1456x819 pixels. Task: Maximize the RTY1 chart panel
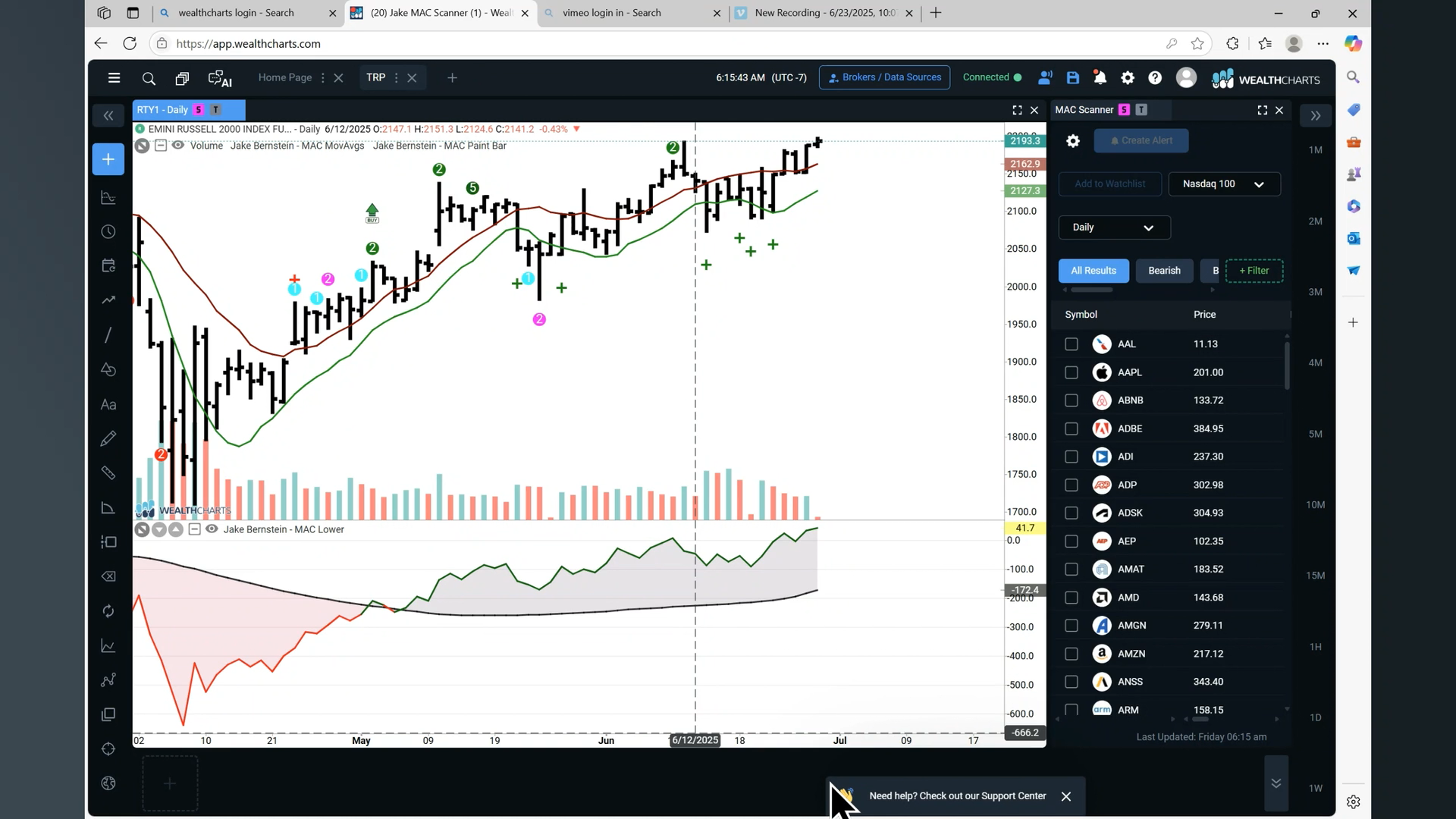click(x=1017, y=110)
